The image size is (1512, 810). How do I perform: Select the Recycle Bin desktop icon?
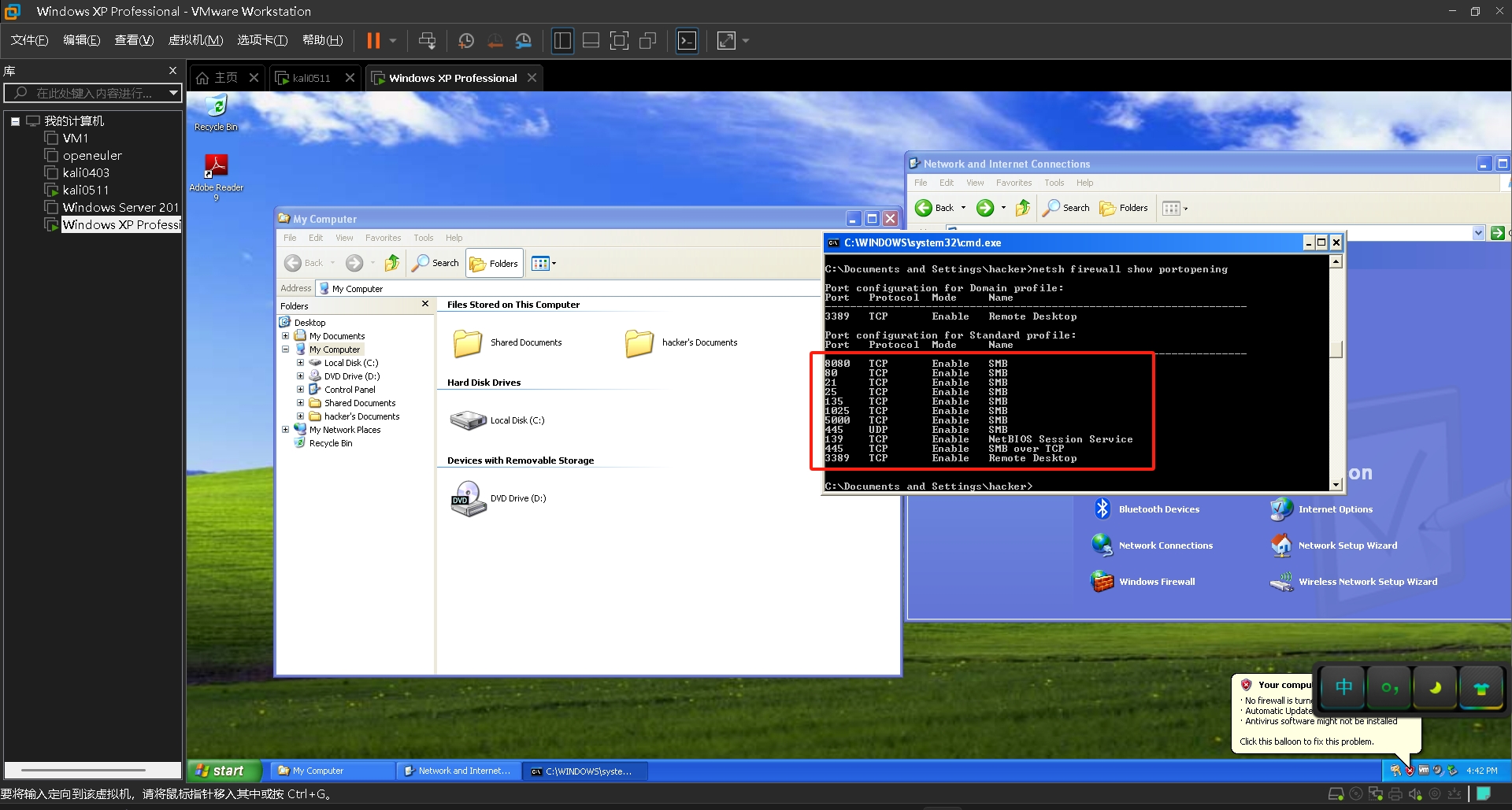(216, 113)
